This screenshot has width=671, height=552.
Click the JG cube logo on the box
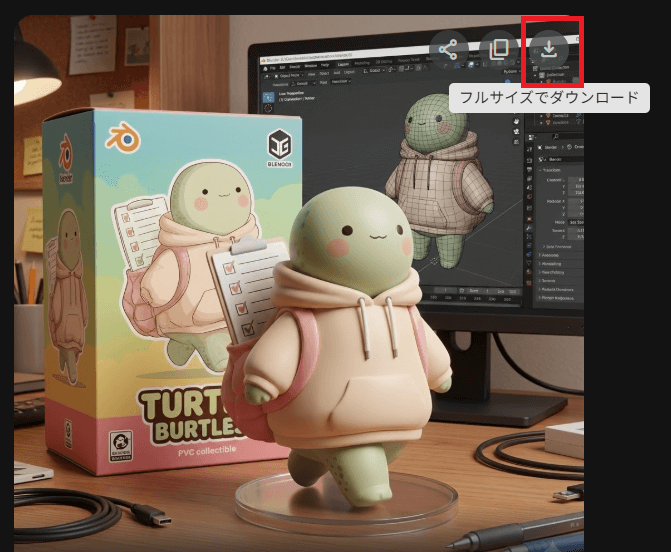point(283,143)
